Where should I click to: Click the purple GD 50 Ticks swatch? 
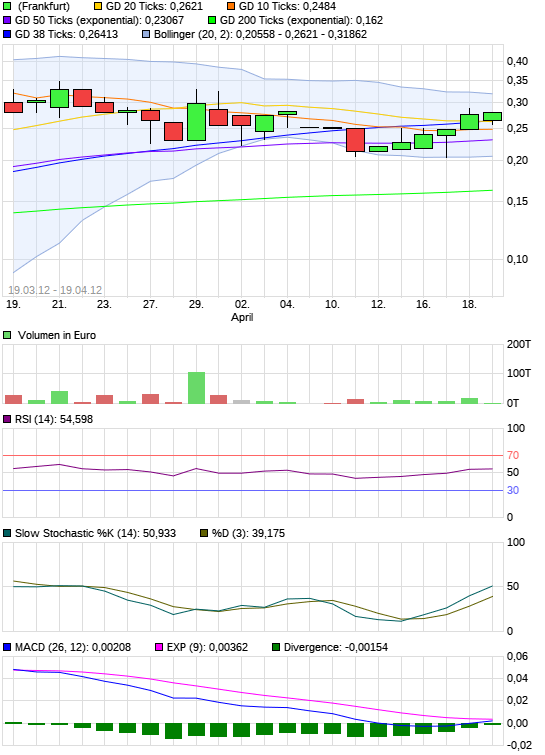click(x=7, y=21)
